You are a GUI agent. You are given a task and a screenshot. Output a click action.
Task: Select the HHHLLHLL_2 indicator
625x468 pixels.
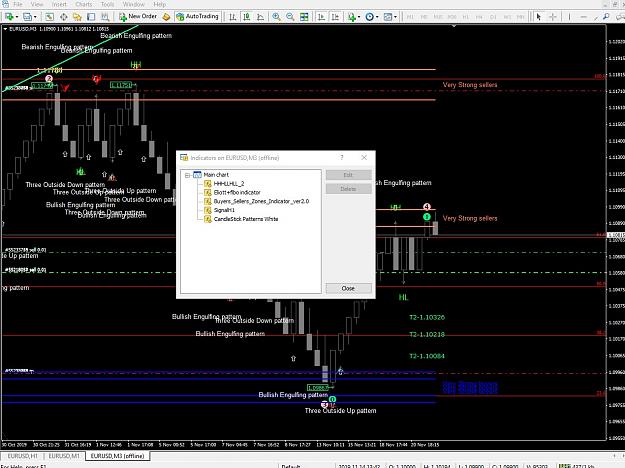click(x=229, y=184)
